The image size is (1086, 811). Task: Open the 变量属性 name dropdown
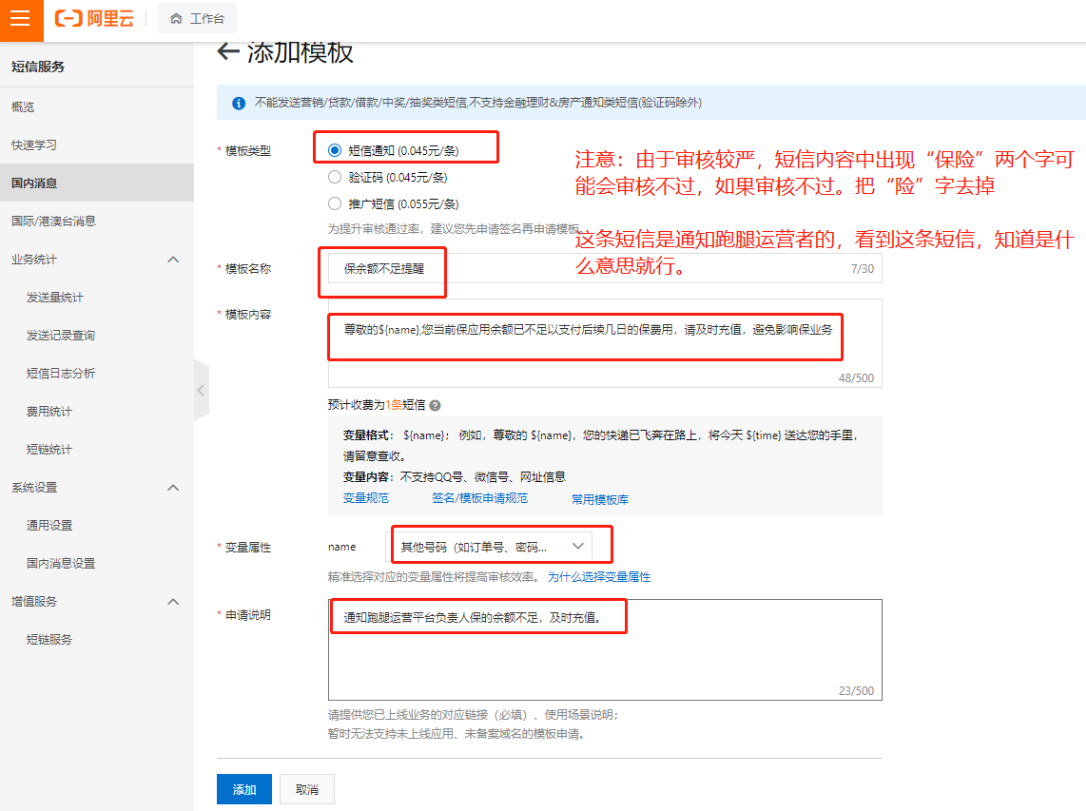click(490, 547)
